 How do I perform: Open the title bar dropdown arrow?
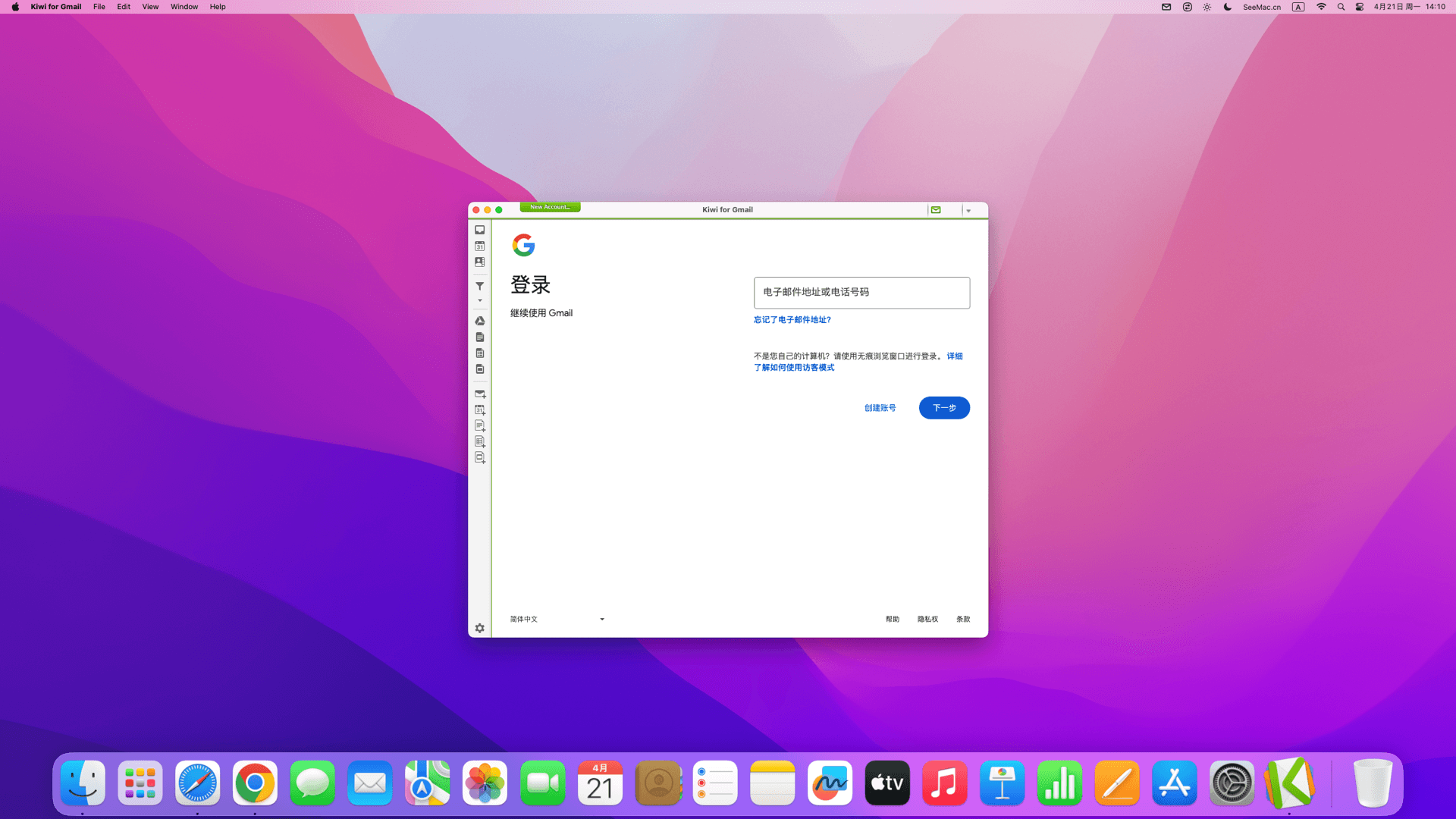(968, 211)
